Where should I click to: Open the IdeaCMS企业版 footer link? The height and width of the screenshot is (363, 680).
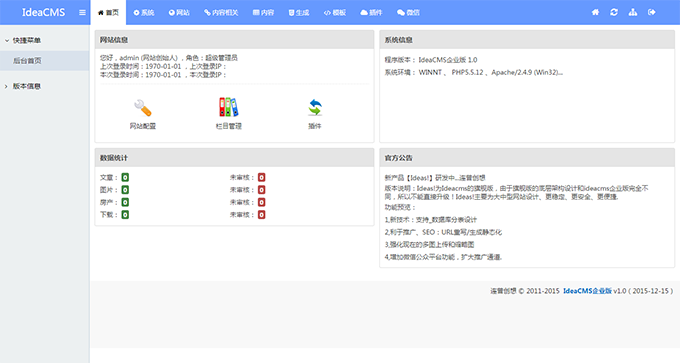coord(587,291)
